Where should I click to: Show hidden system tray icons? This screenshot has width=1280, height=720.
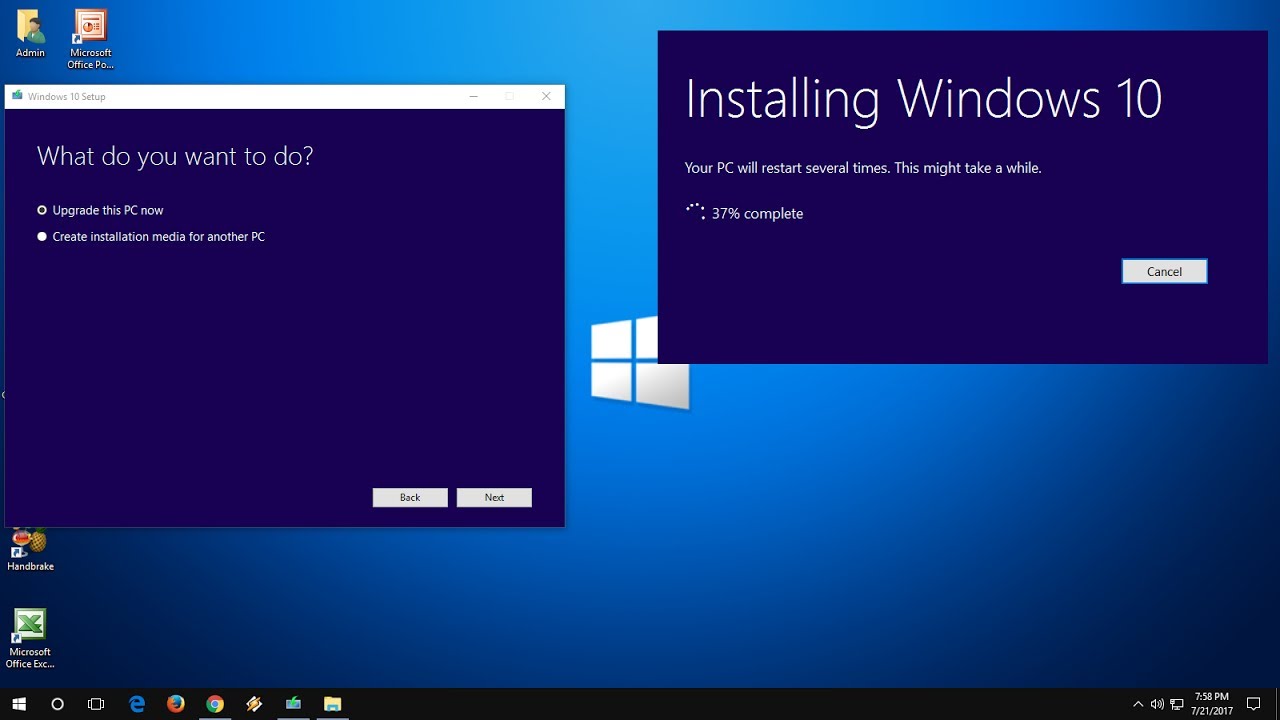pos(1138,704)
